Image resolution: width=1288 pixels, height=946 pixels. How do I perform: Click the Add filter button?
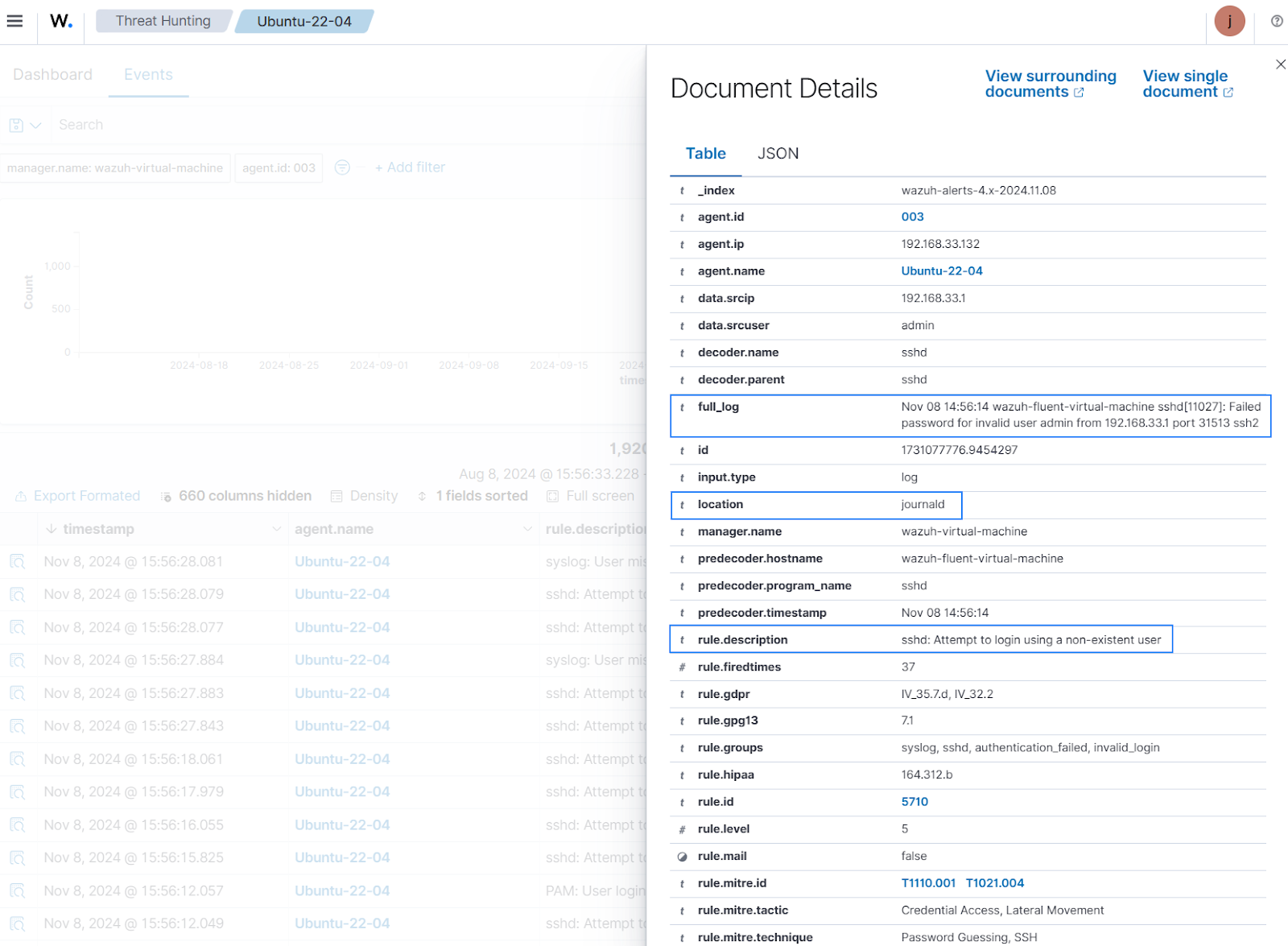[x=410, y=167]
